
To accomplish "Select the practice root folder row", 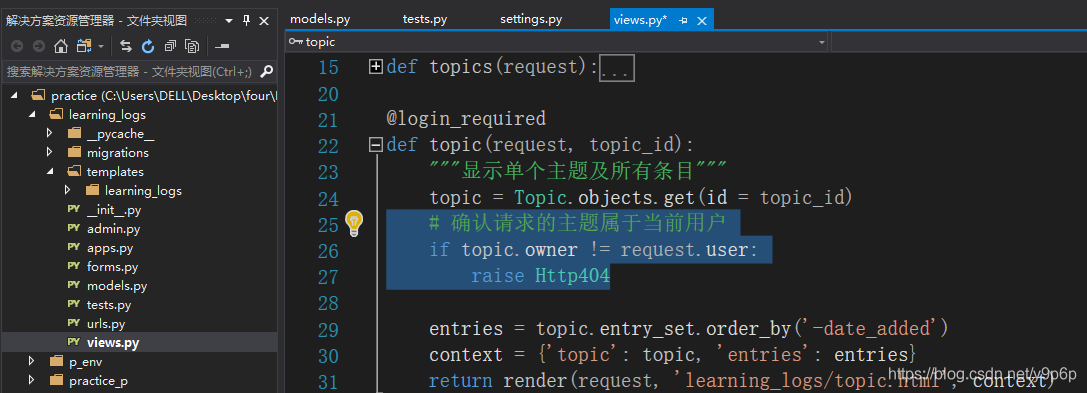I will click(139, 96).
